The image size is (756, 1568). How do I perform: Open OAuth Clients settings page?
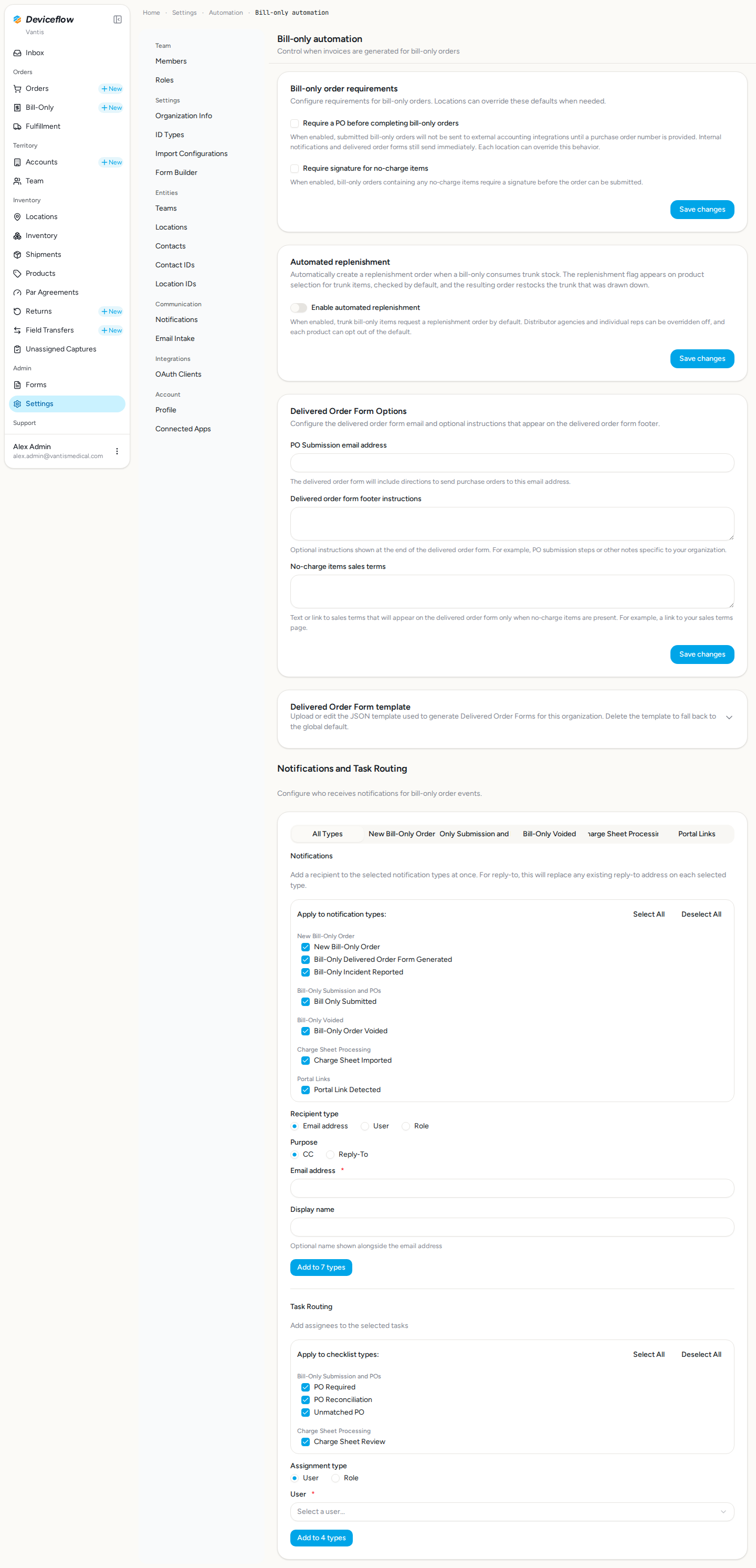coord(178,375)
